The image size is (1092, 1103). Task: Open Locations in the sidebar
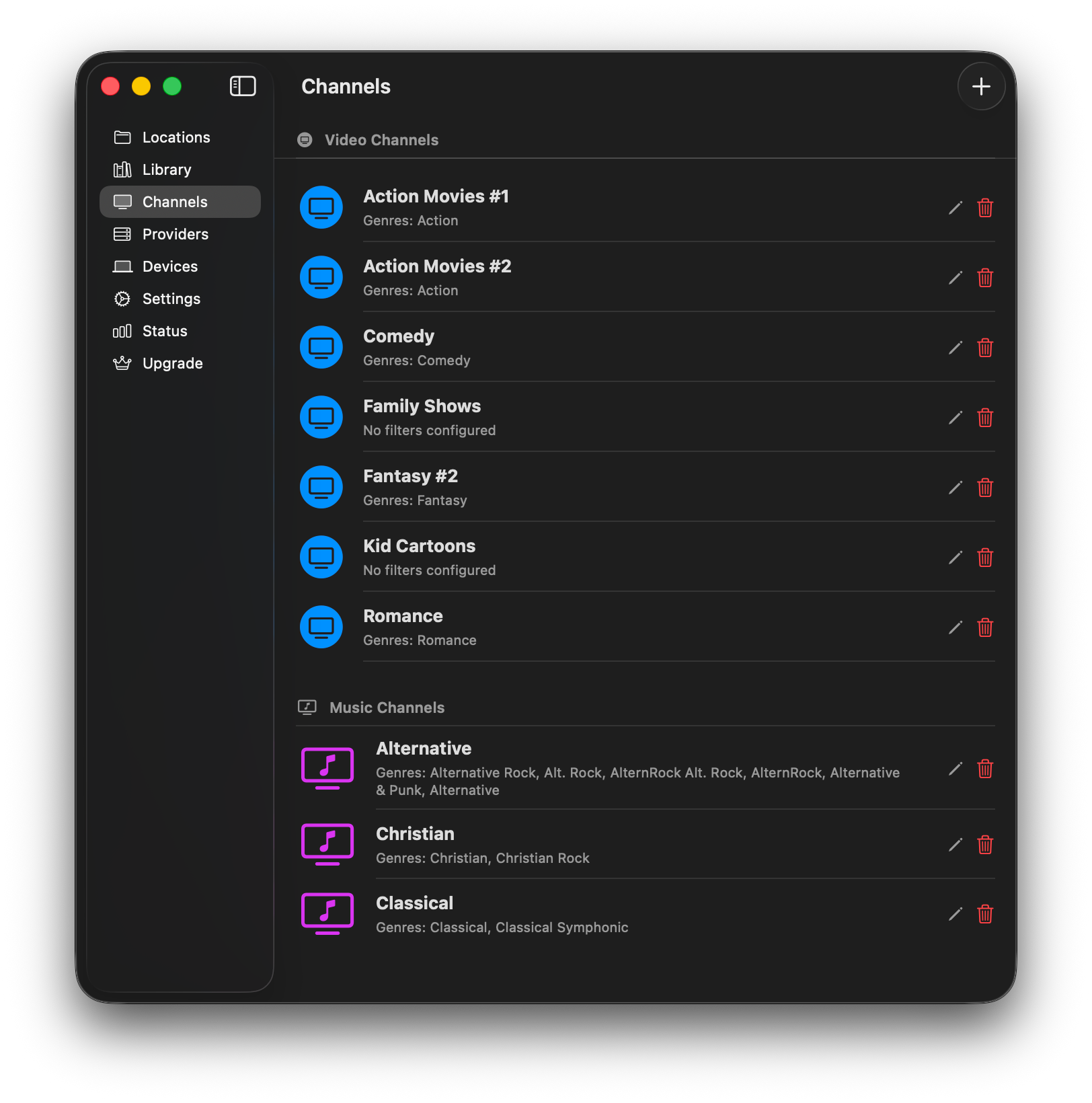pos(176,137)
